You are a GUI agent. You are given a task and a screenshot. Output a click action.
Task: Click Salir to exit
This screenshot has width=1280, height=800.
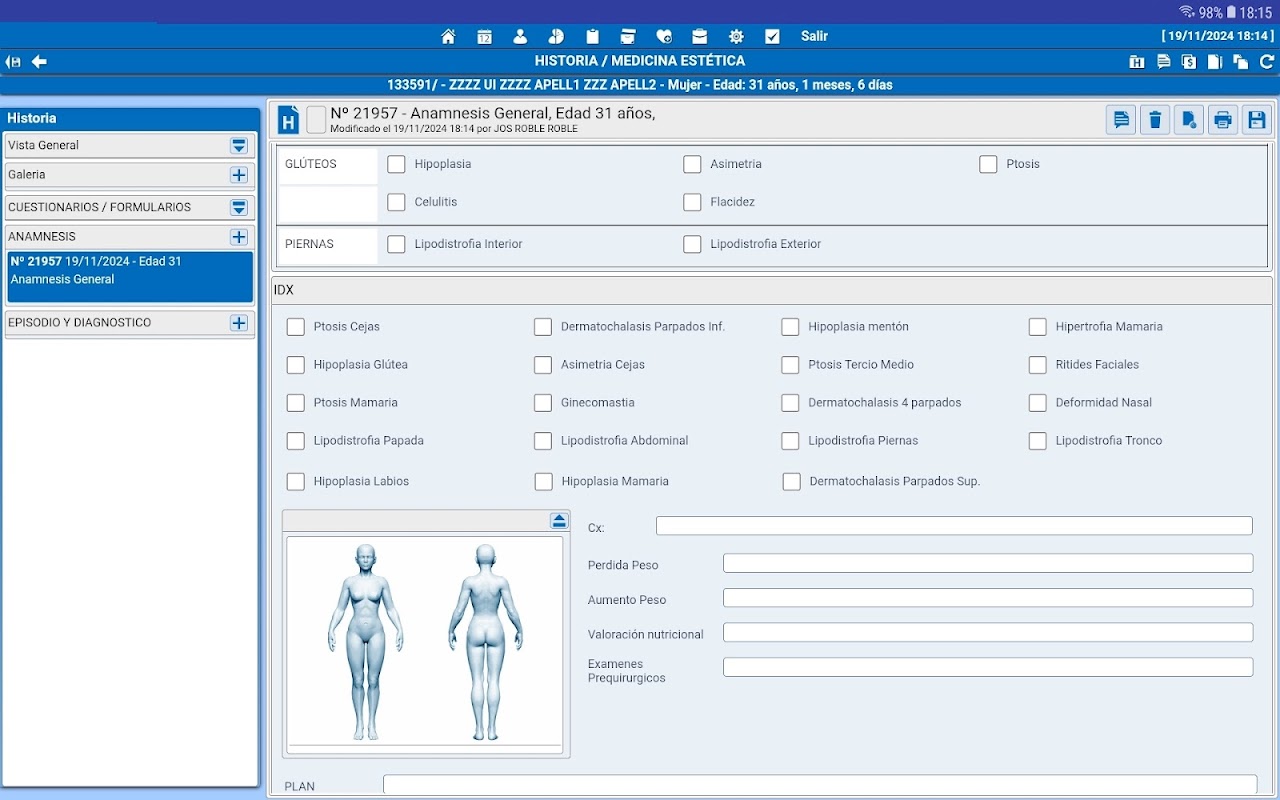click(814, 36)
